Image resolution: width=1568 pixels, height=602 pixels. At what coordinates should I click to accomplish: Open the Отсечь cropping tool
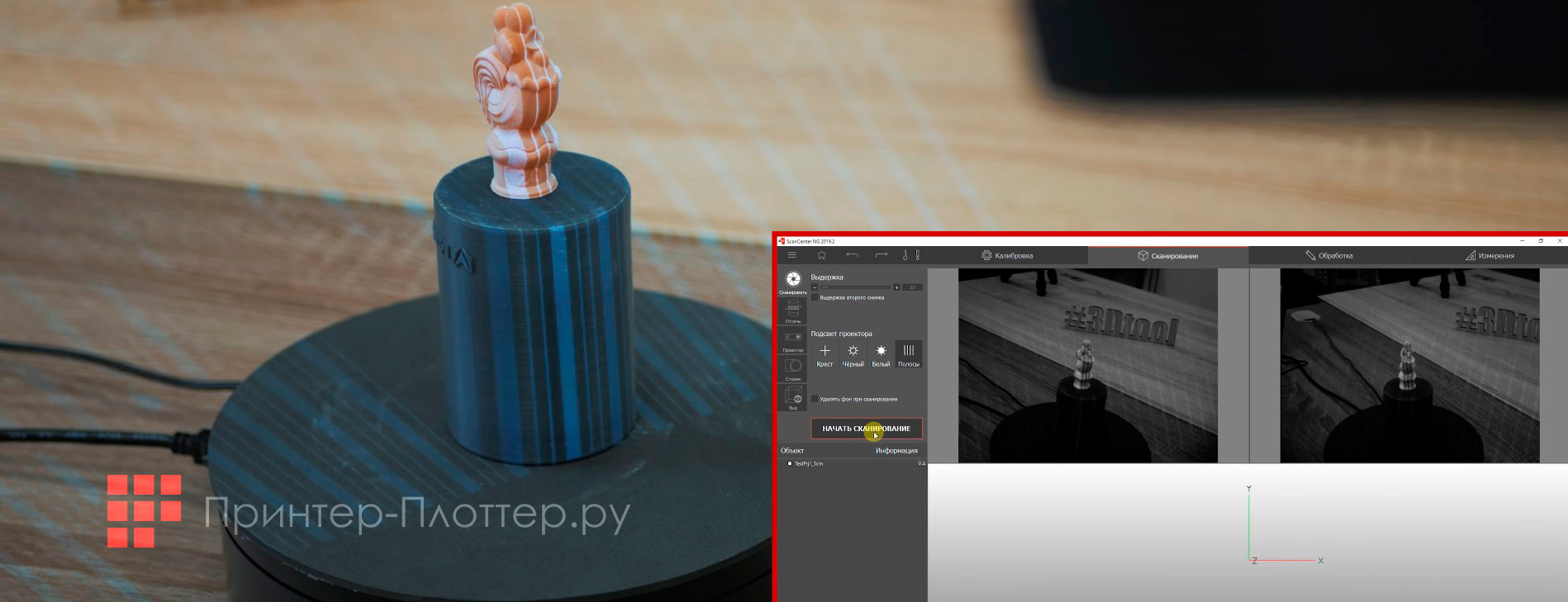point(793,310)
